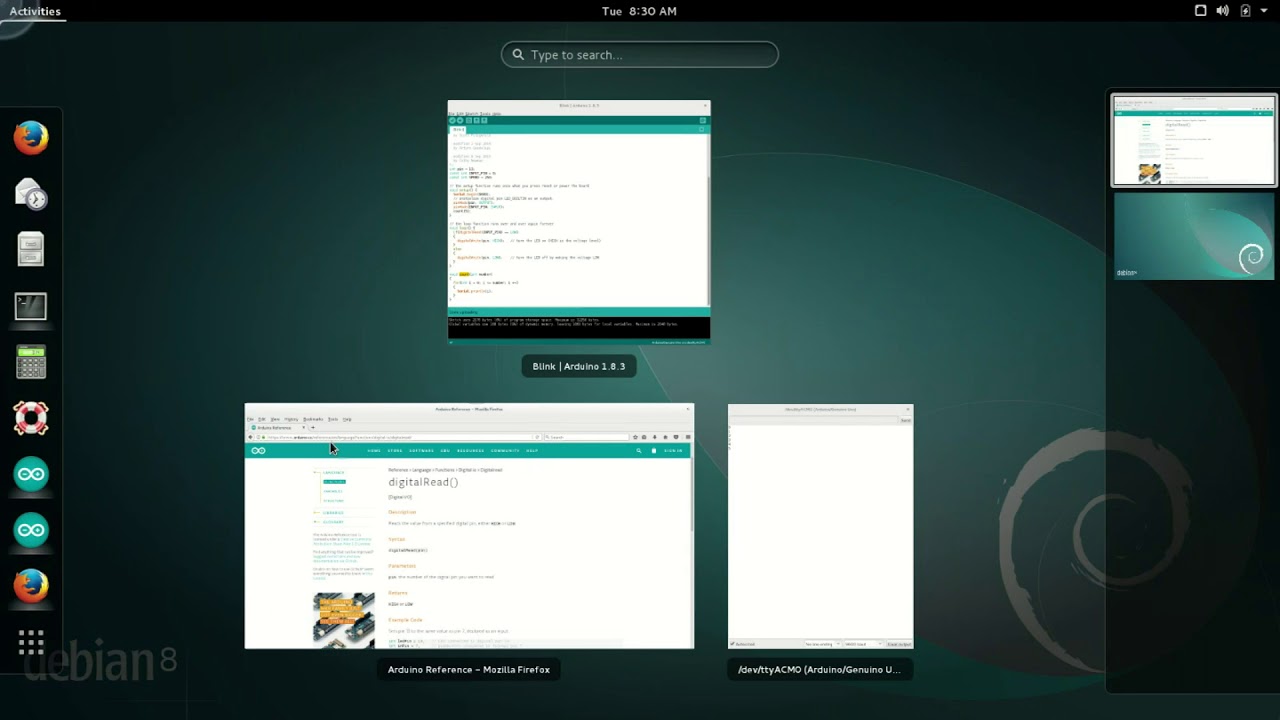Click the '/dev/ttyACM0 (Arduino/Genuino U...' caption
The width and height of the screenshot is (1280, 720).
click(x=820, y=669)
